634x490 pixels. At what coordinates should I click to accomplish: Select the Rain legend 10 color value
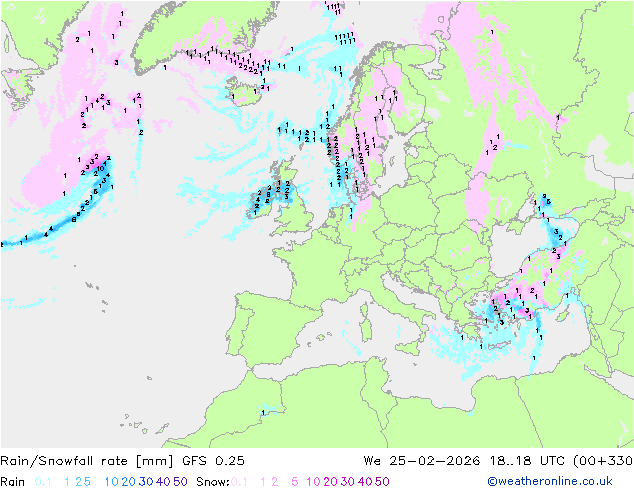112,482
